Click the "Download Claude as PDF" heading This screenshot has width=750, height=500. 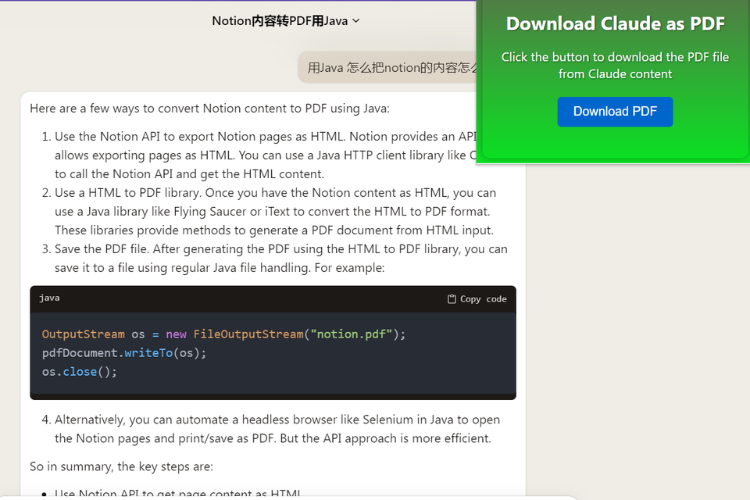(x=615, y=23)
